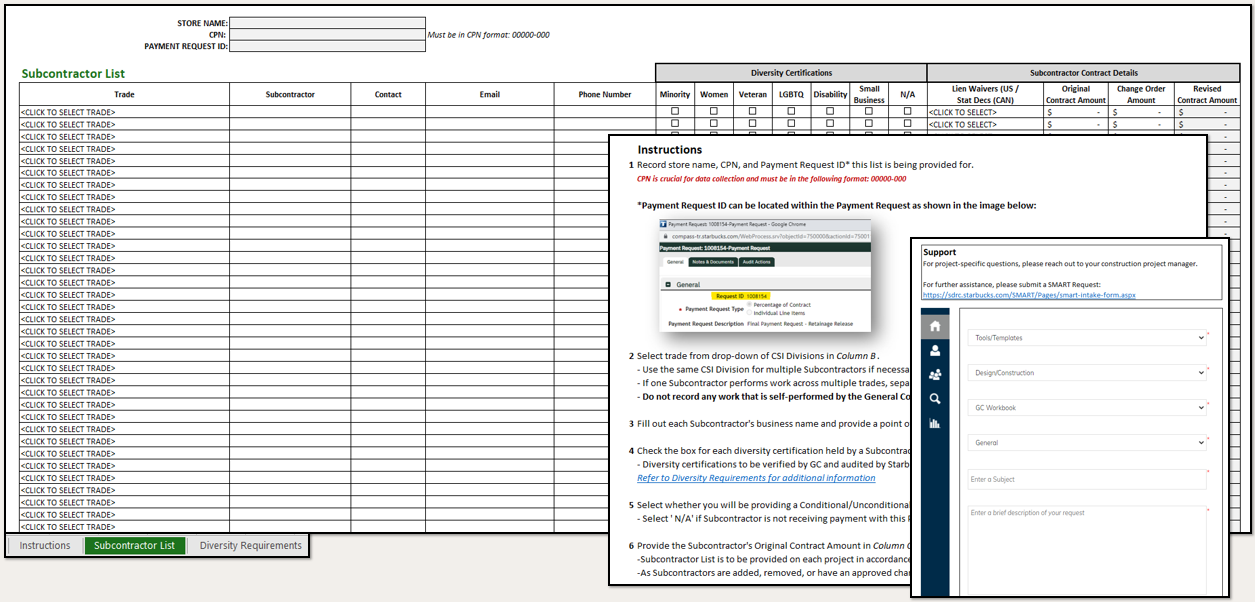
Task: Click the Enter a Subject field
Action: [1087, 479]
